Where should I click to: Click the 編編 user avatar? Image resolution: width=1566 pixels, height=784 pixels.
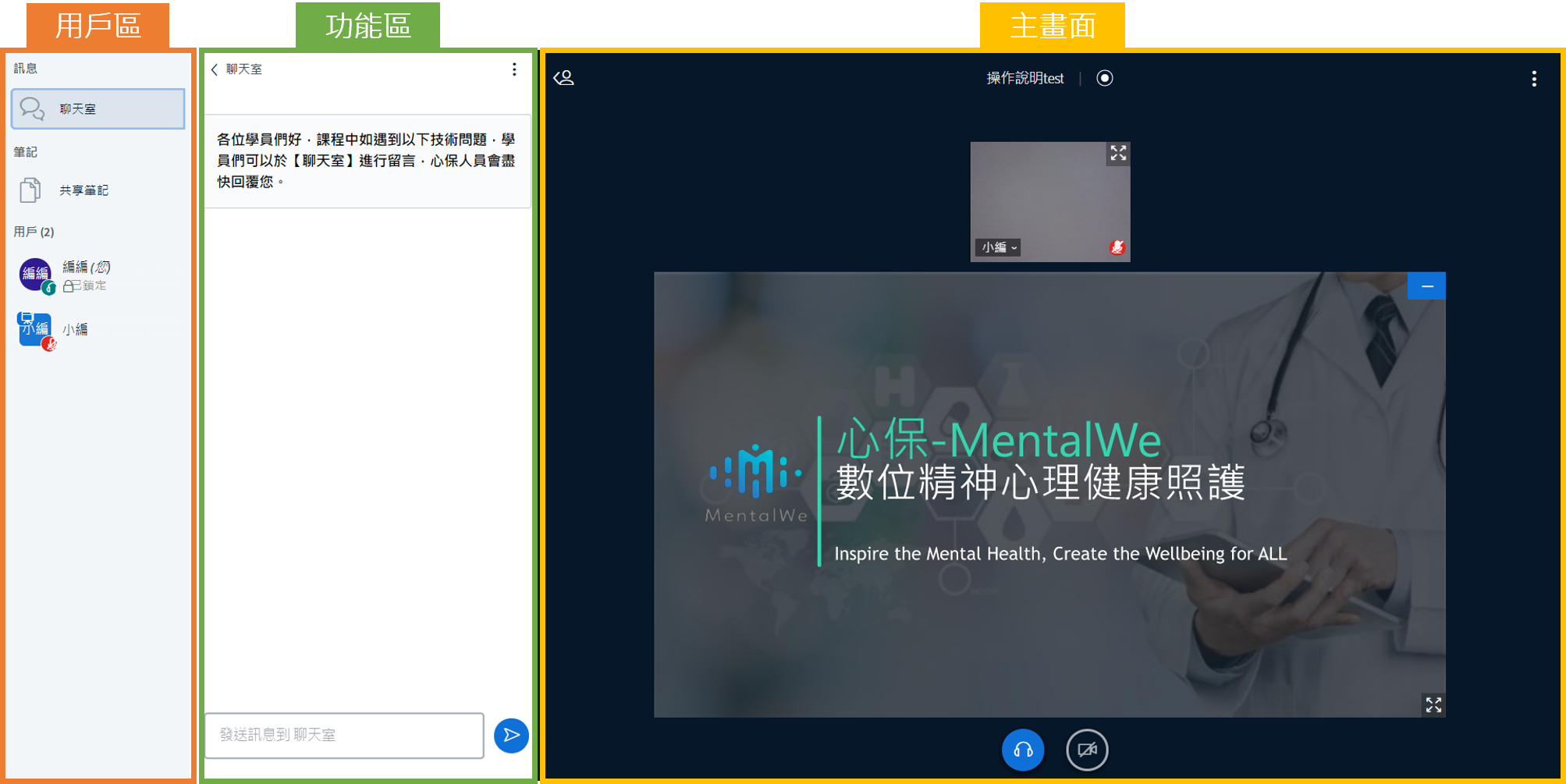point(35,275)
